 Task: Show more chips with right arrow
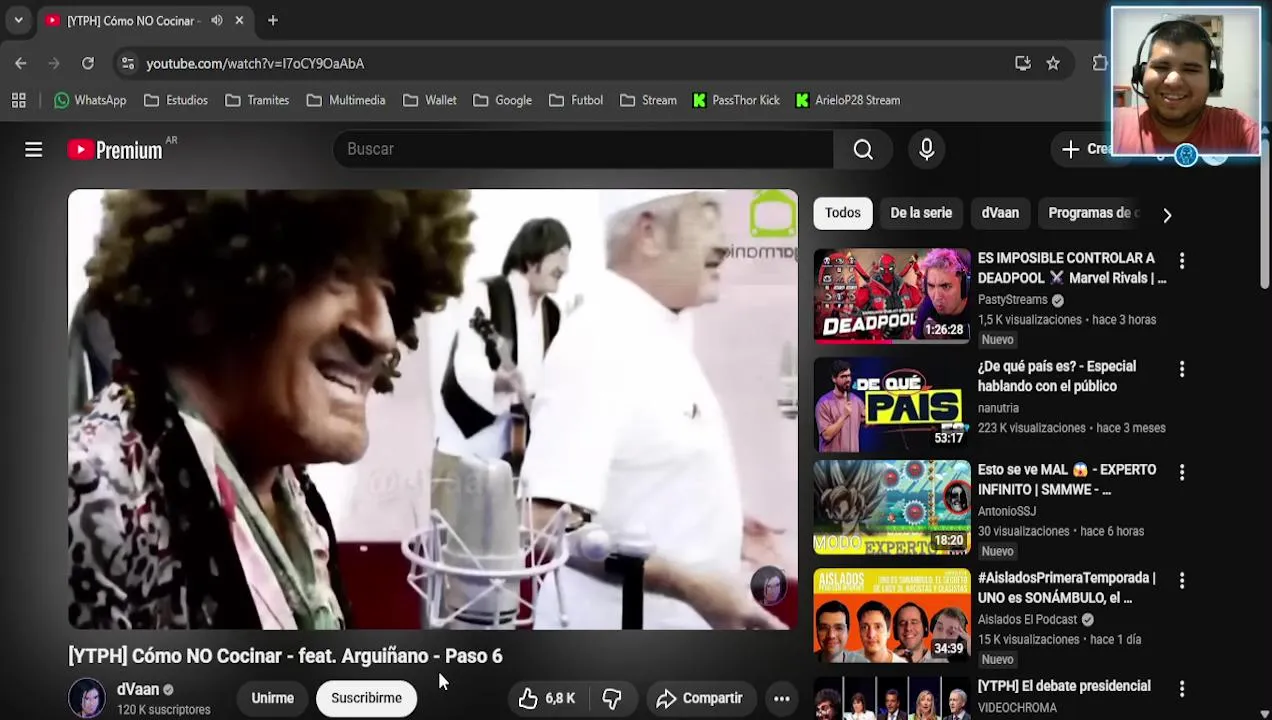click(x=1167, y=214)
